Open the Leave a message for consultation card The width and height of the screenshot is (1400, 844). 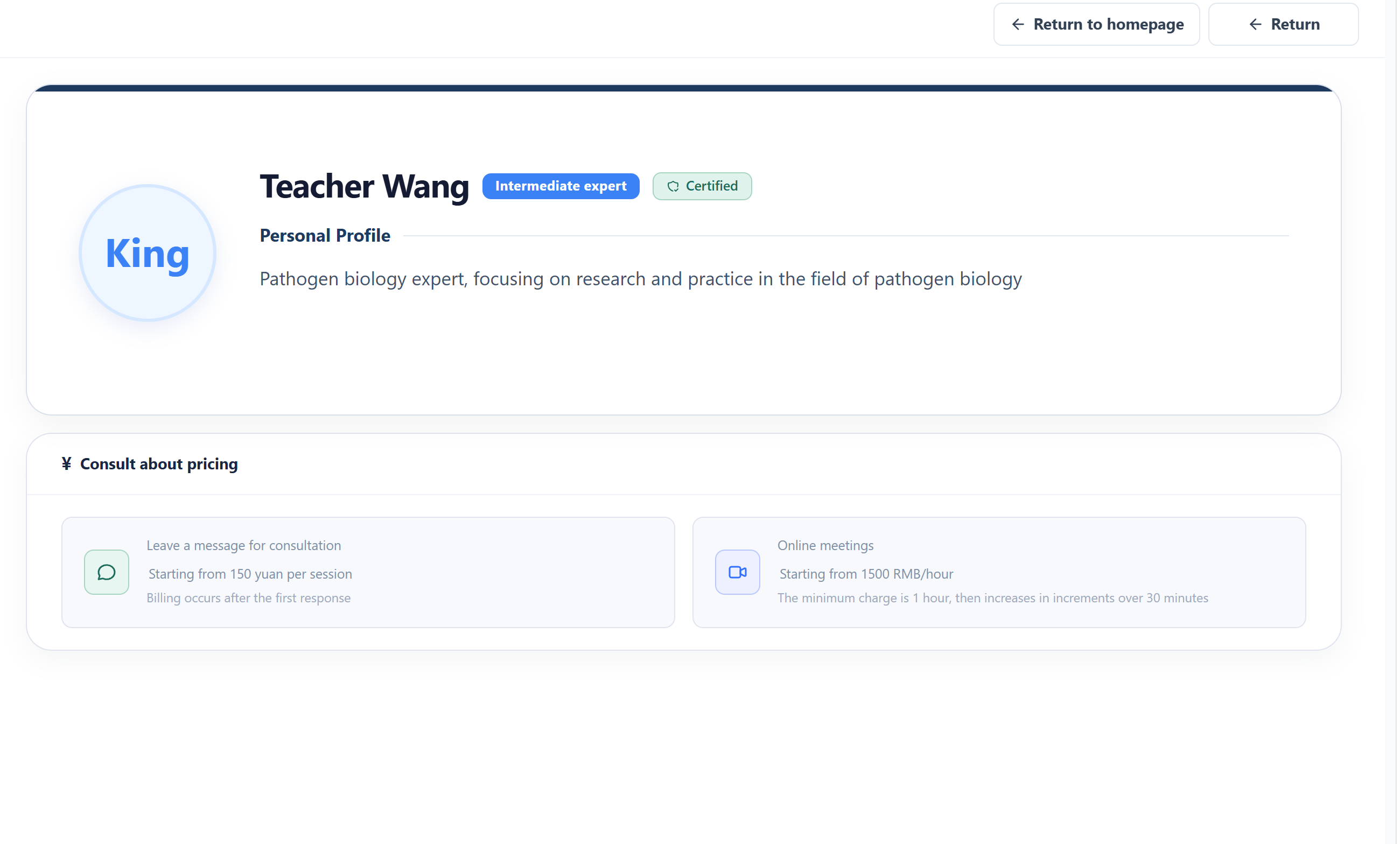[368, 572]
